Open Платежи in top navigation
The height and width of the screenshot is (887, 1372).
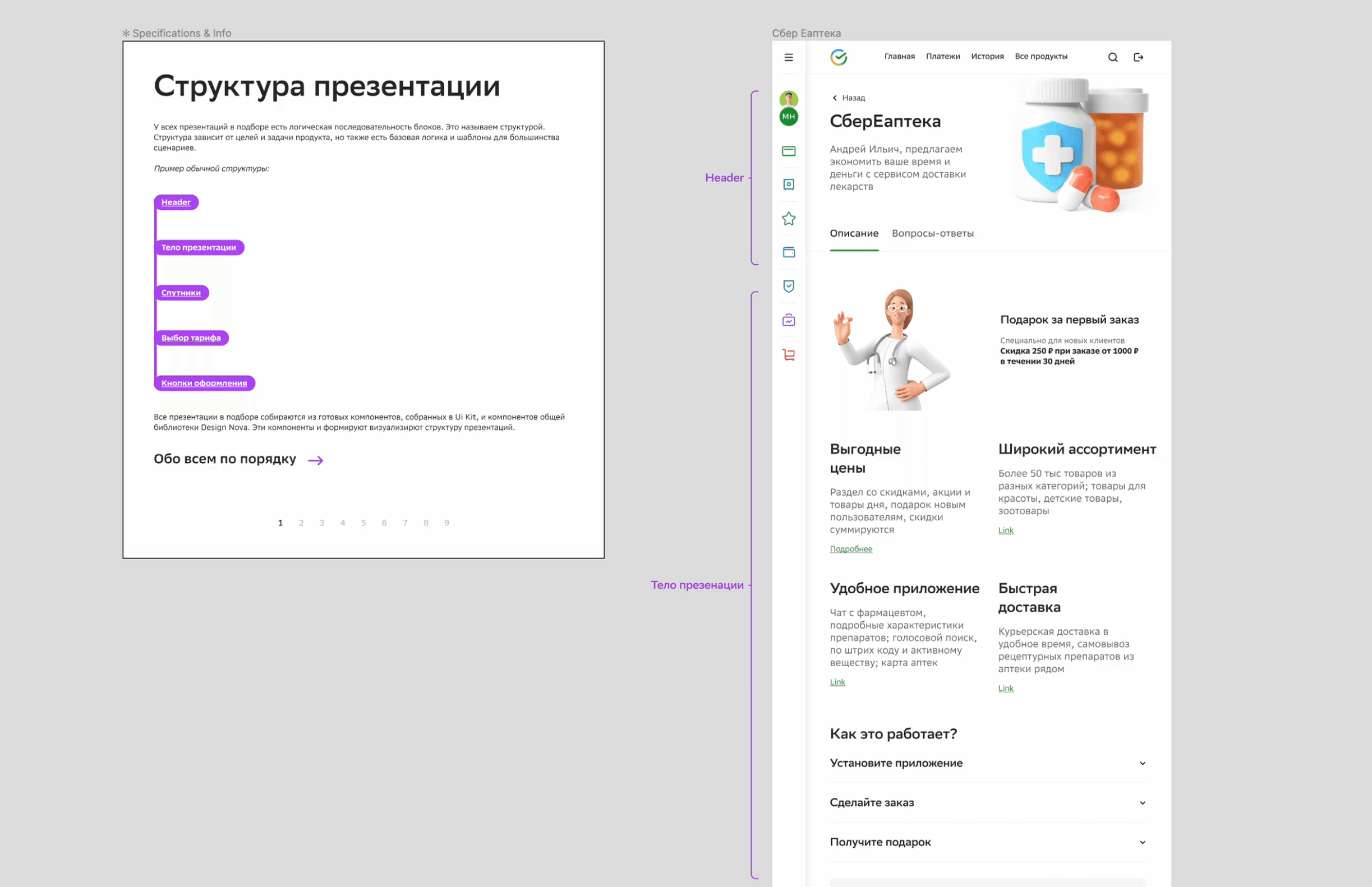943,57
